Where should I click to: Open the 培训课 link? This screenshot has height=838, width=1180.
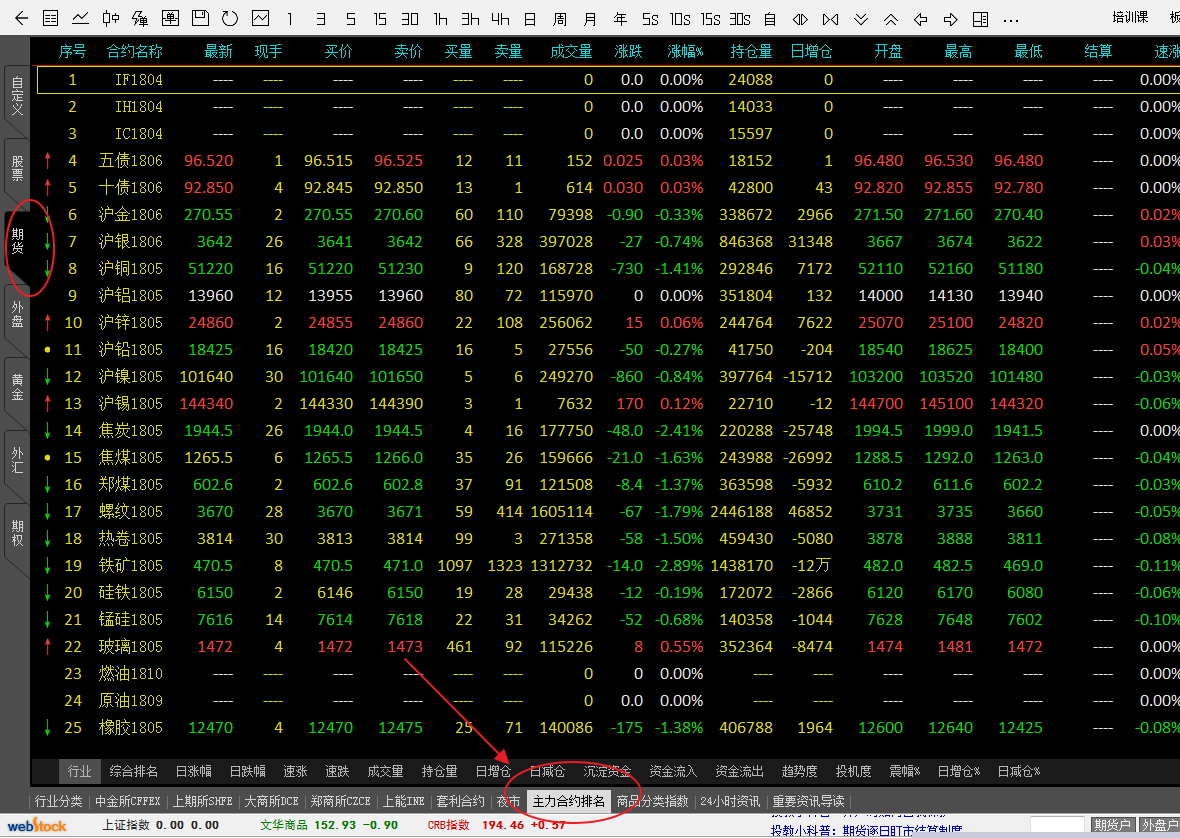[x=1130, y=17]
